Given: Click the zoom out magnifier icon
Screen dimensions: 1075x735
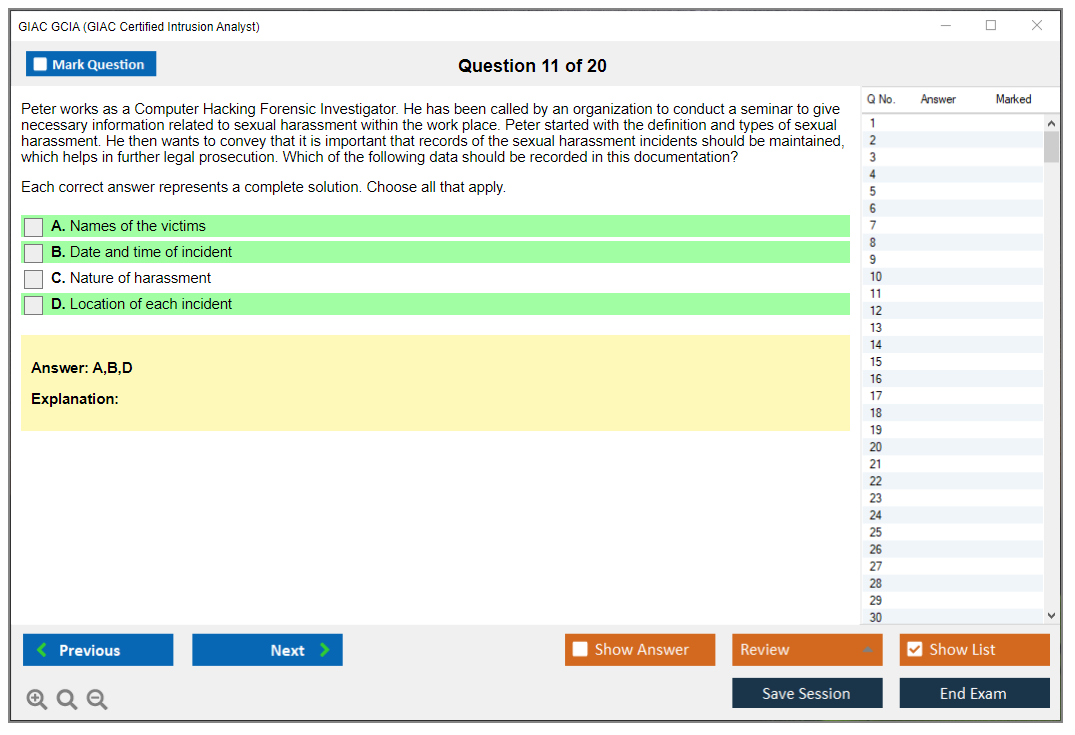Looking at the screenshot, I should coord(97,700).
